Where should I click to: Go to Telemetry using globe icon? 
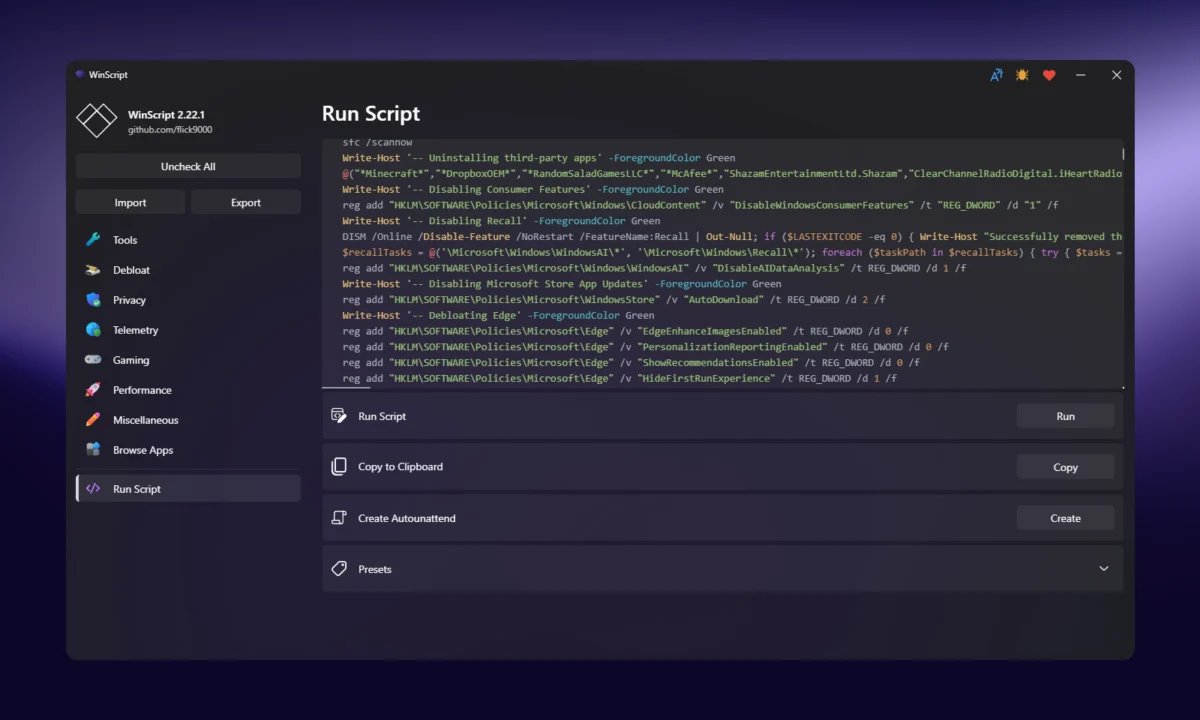coord(93,330)
